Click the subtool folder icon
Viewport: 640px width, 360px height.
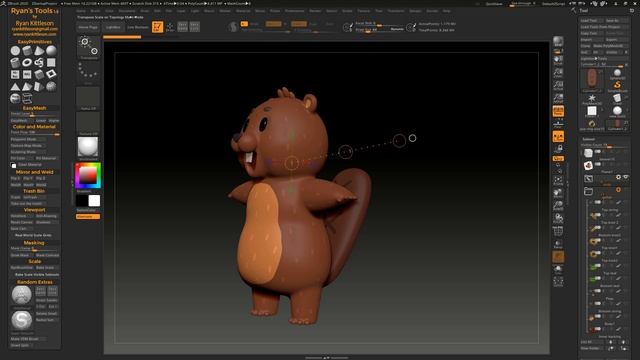click(588, 191)
